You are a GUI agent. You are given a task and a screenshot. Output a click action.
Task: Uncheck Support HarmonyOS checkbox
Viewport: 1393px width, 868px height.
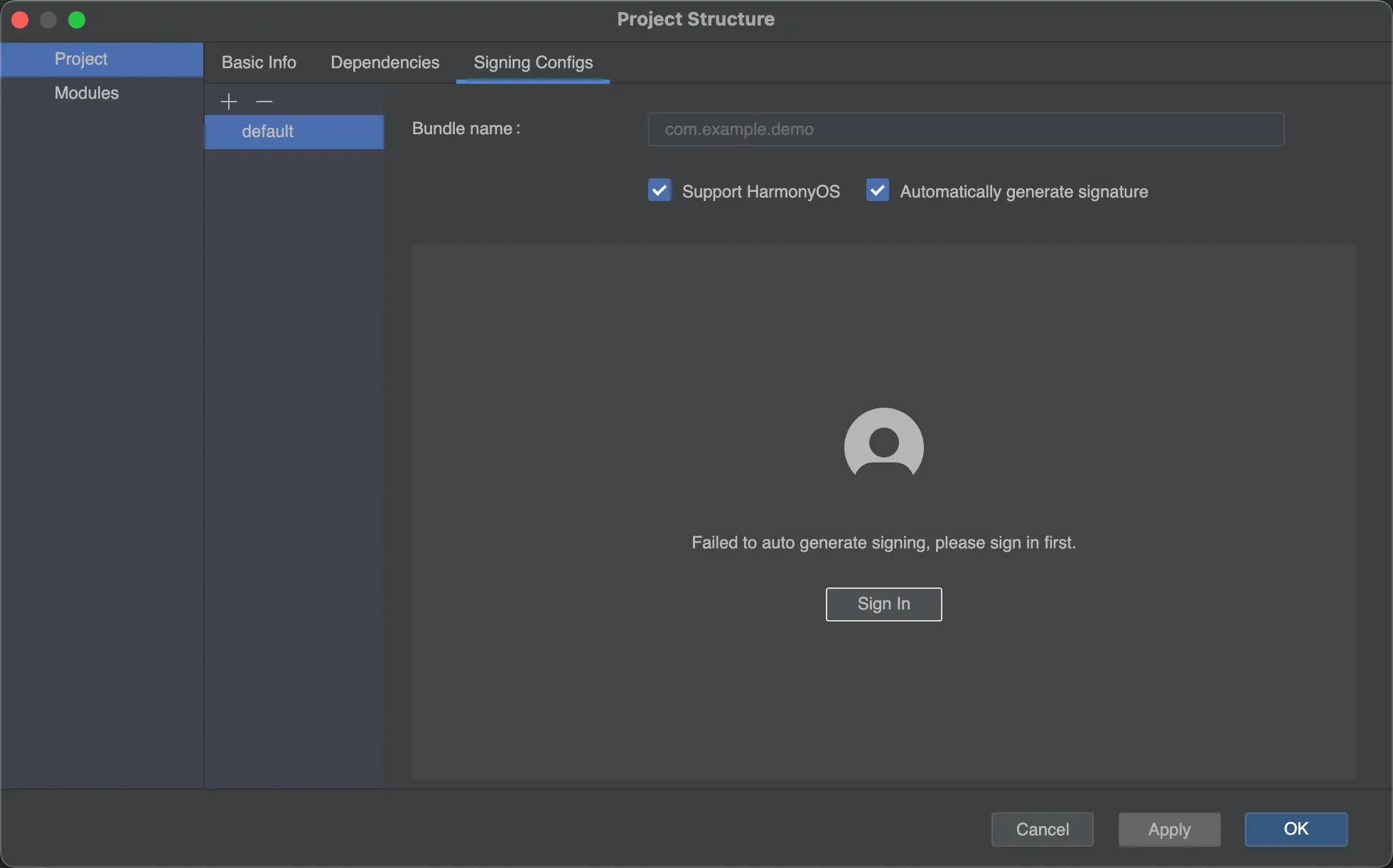coord(660,190)
